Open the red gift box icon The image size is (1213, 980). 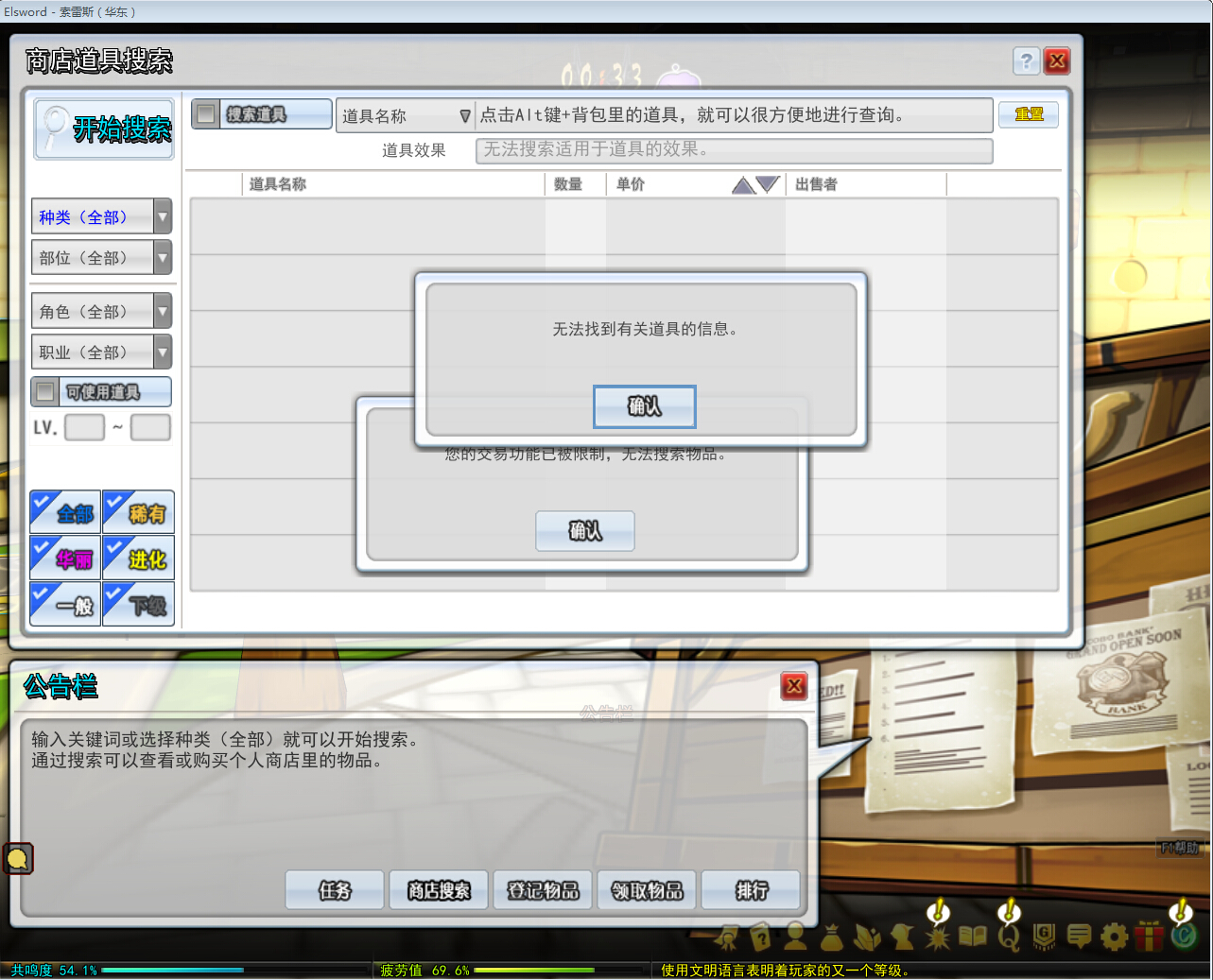(1149, 936)
